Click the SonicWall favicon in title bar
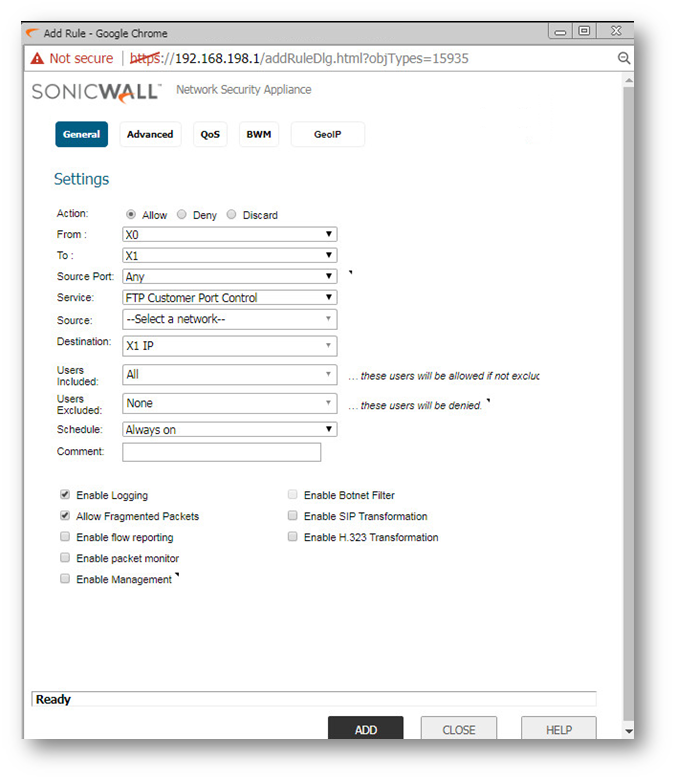676x781 pixels. (32, 33)
